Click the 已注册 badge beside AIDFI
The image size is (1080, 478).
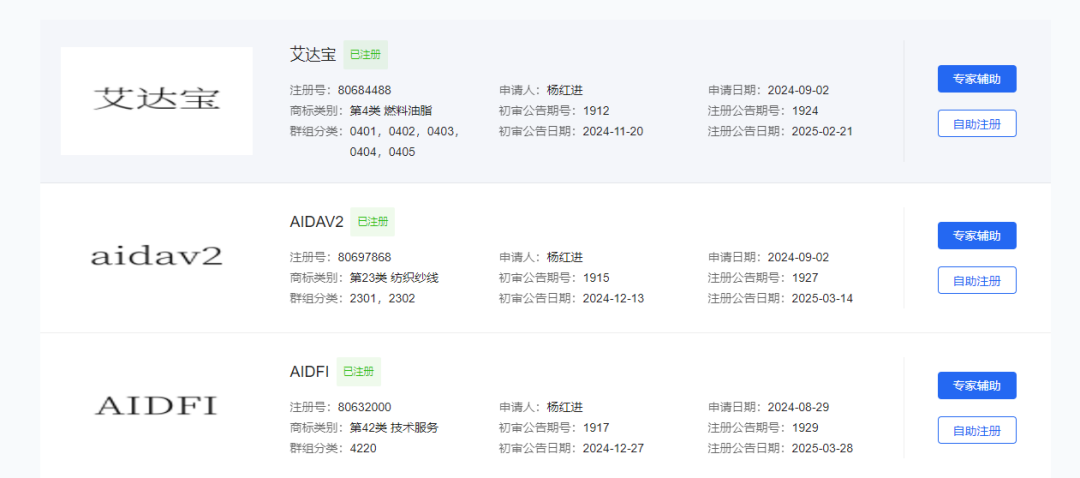[x=358, y=372]
